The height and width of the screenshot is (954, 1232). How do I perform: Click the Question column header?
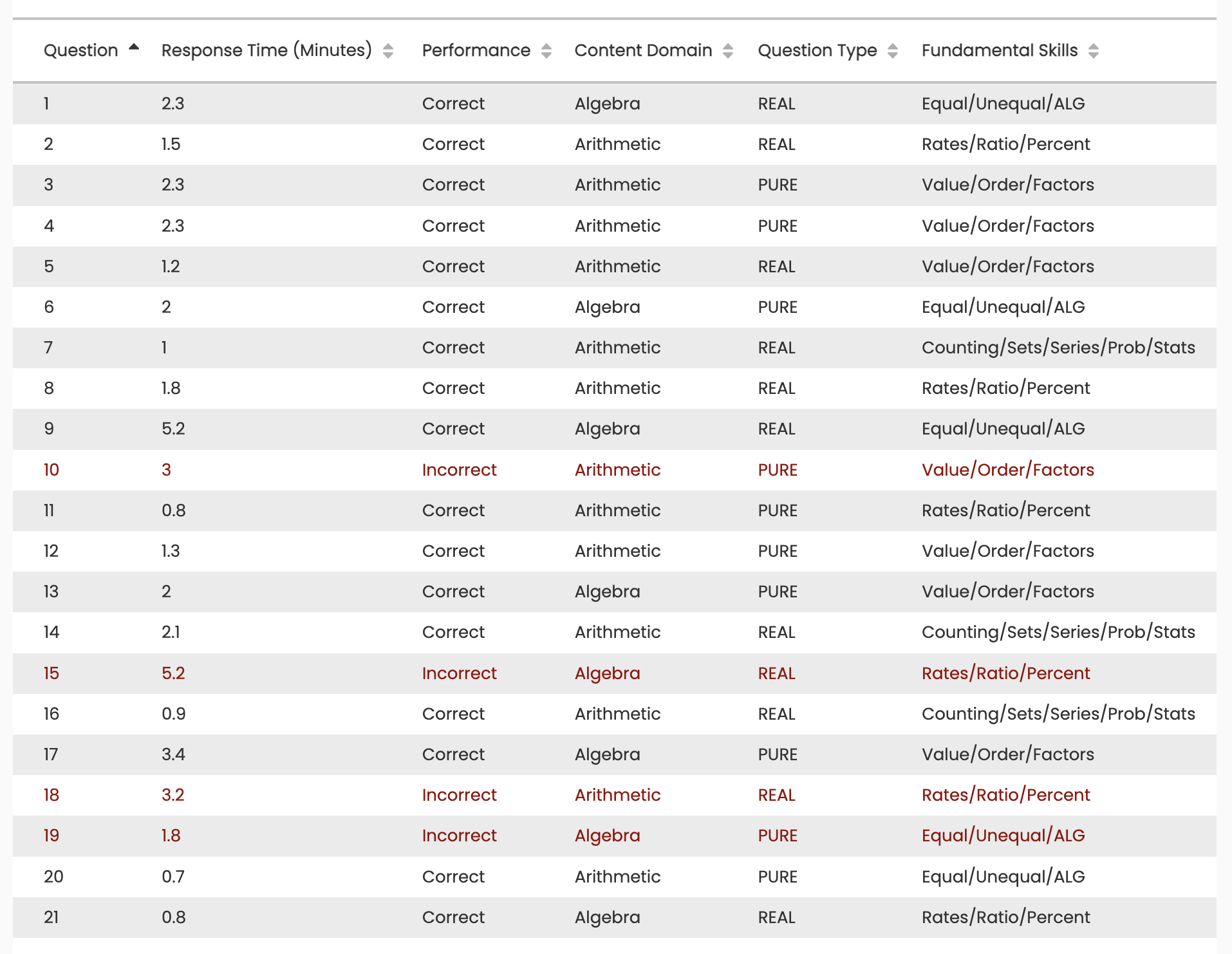(80, 50)
